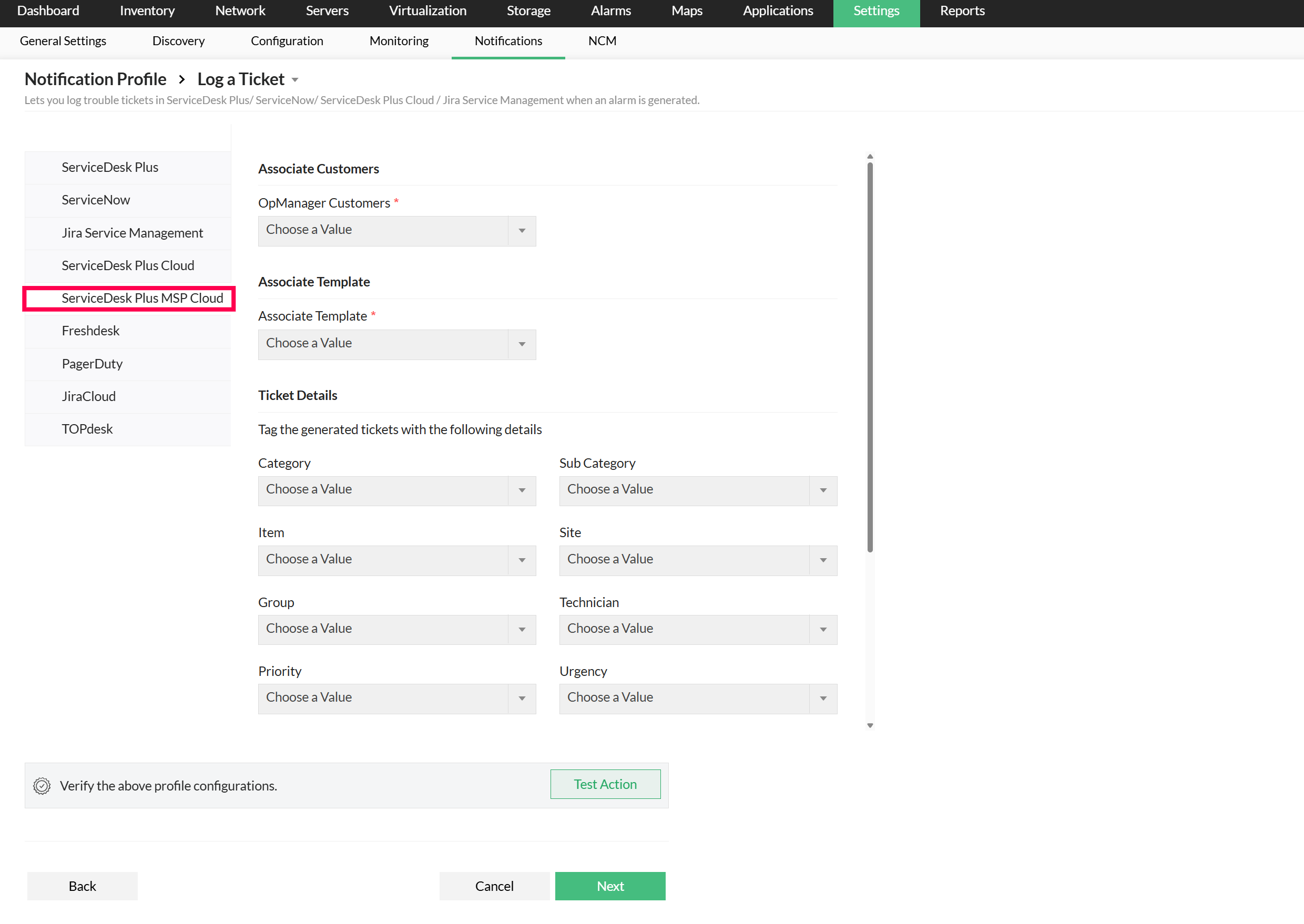
Task: Click the Next button
Action: click(x=610, y=886)
